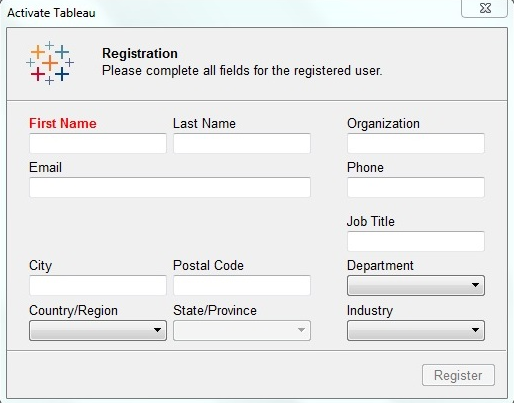Click the Industry dropdown arrow
This screenshot has height=403, width=514.
click(475, 330)
